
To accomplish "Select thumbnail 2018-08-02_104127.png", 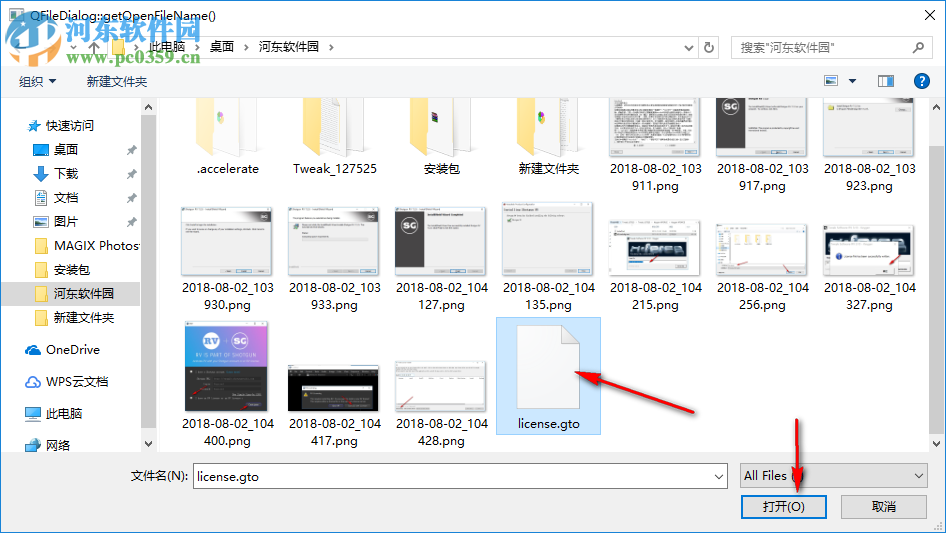I will point(442,241).
